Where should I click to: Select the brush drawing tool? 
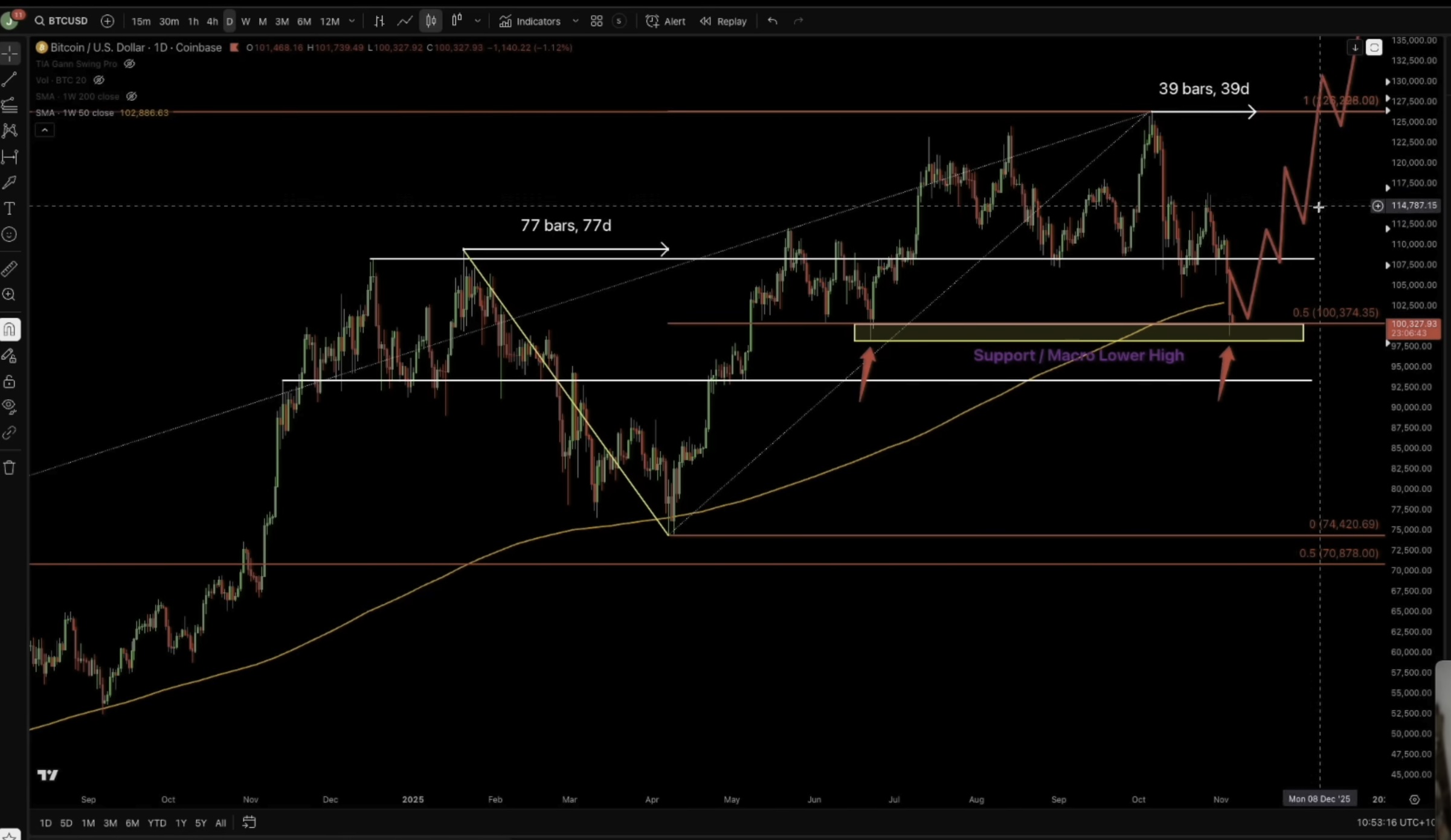10,182
